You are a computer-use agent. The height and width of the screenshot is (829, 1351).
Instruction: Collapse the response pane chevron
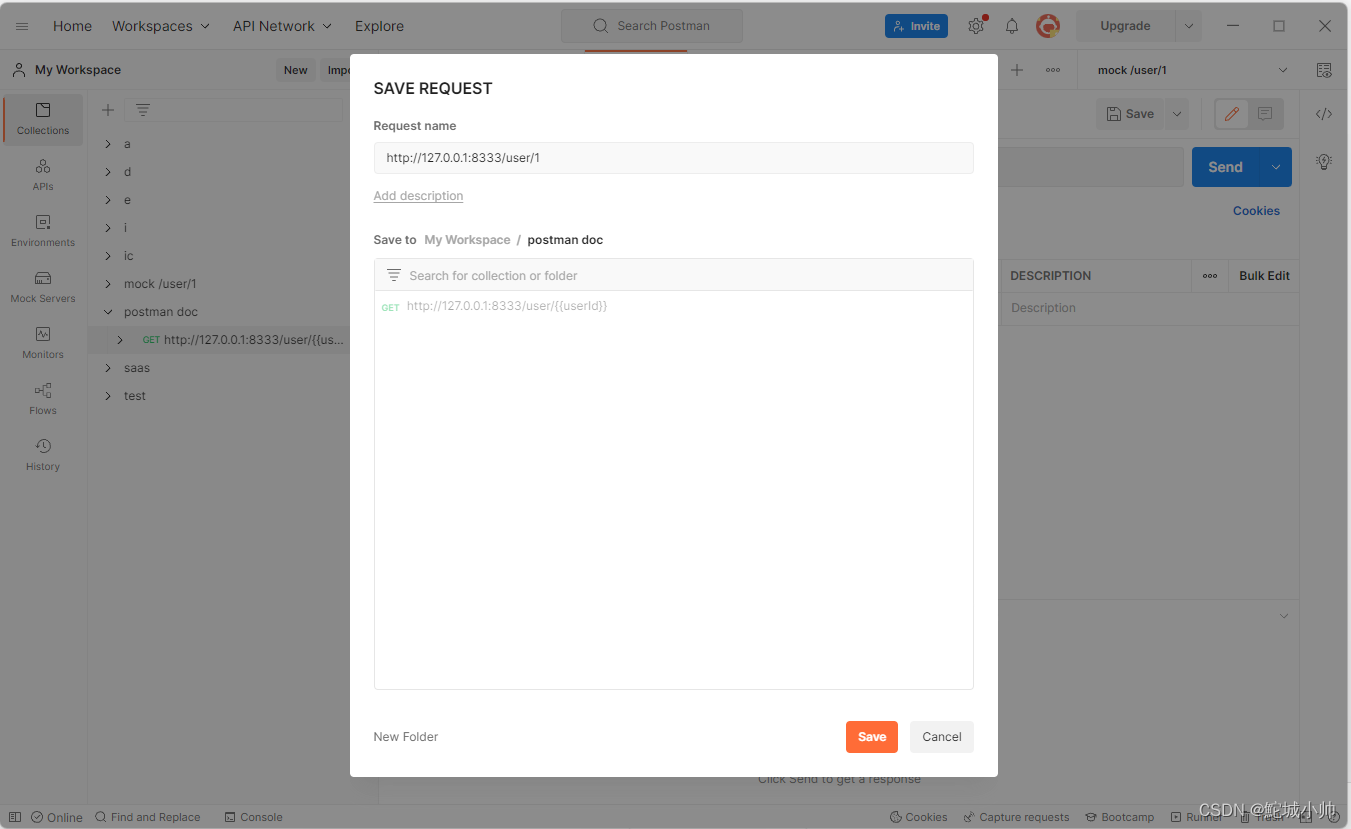1284,616
